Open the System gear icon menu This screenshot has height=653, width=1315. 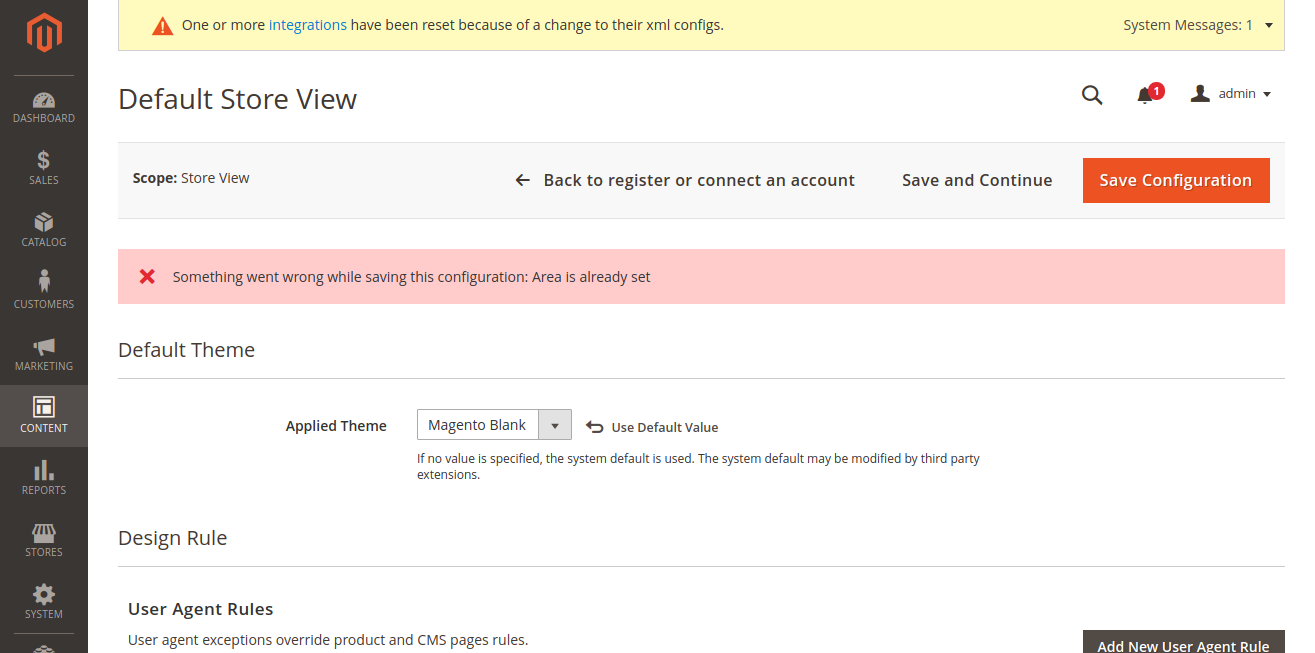tap(44, 594)
